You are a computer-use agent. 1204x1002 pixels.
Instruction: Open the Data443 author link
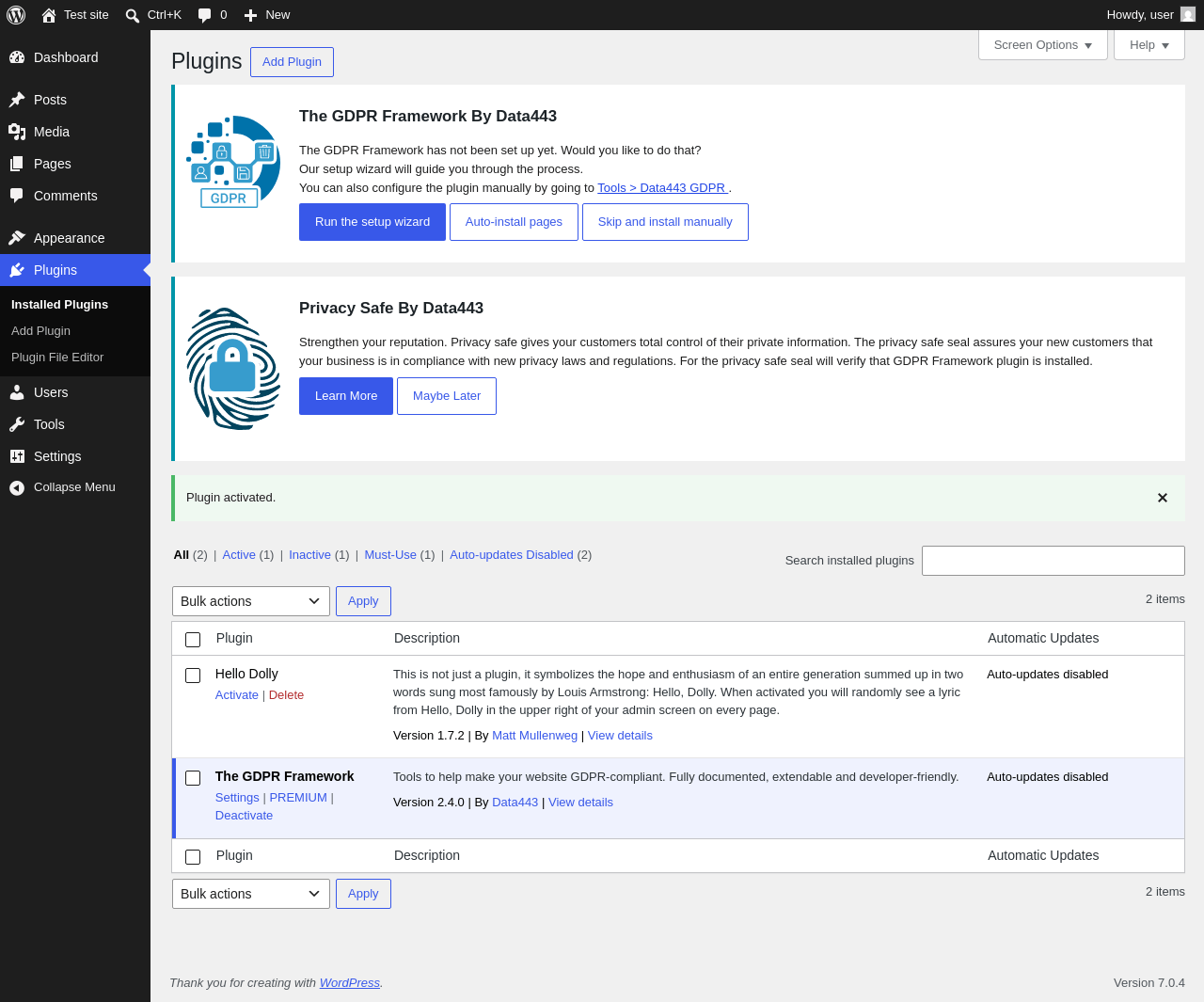(x=515, y=803)
